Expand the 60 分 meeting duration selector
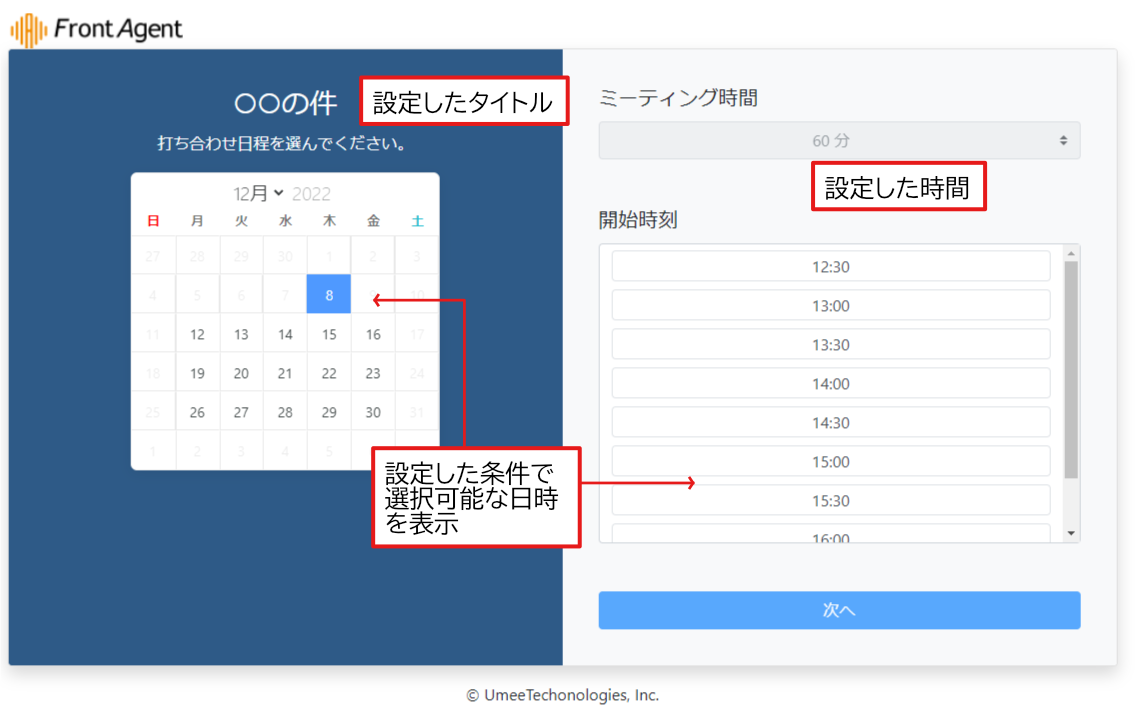This screenshot has height=716, width=1135. tap(838, 141)
